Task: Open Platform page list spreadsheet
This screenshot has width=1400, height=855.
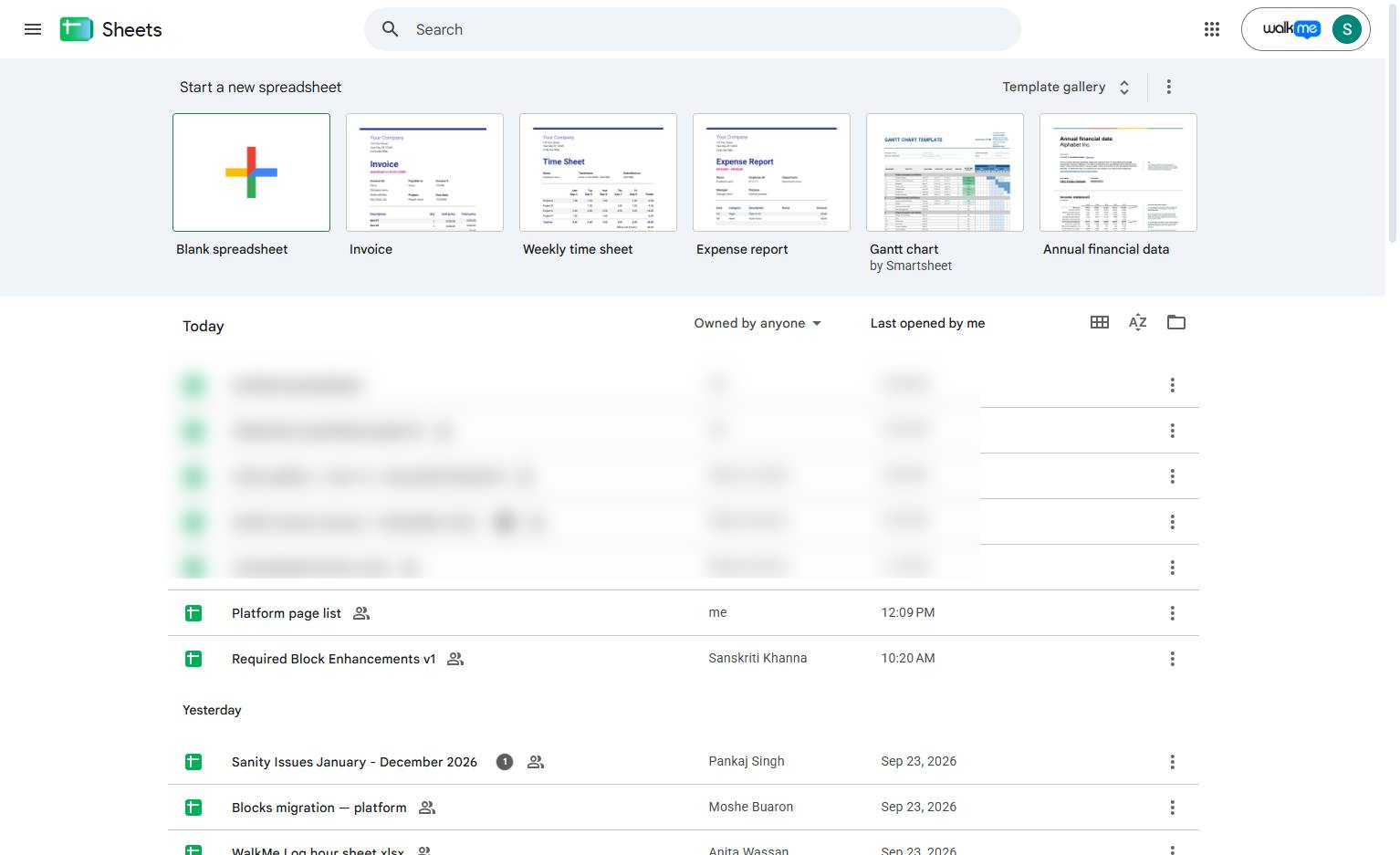Action: [287, 613]
